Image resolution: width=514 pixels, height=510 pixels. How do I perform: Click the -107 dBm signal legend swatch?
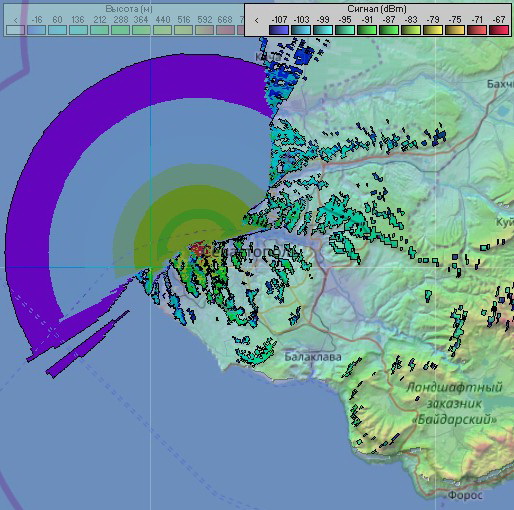[x=279, y=30]
